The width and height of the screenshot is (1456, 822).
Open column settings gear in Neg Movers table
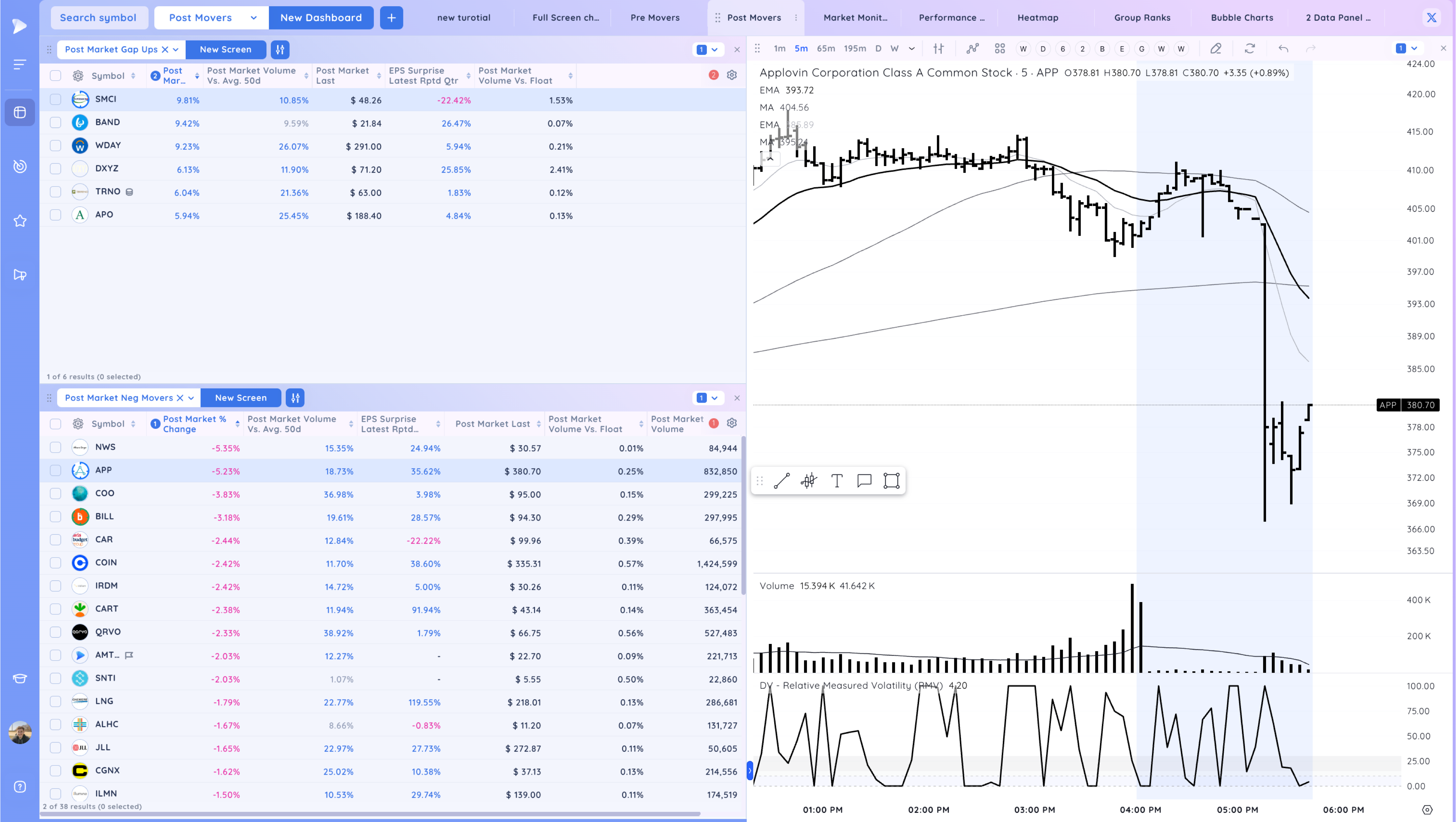tap(731, 423)
